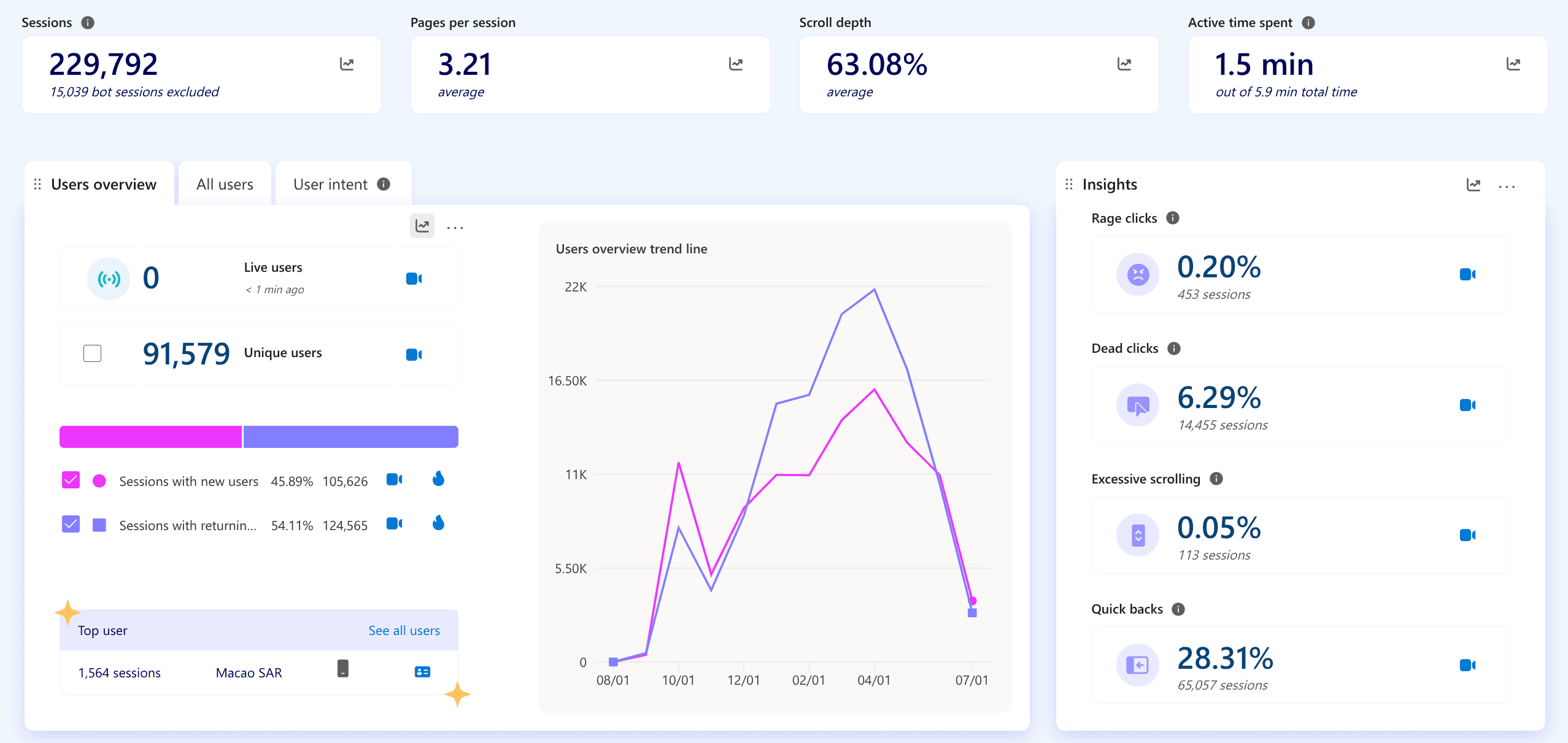
Task: Click the 65,057 sessions text
Action: 1222,685
